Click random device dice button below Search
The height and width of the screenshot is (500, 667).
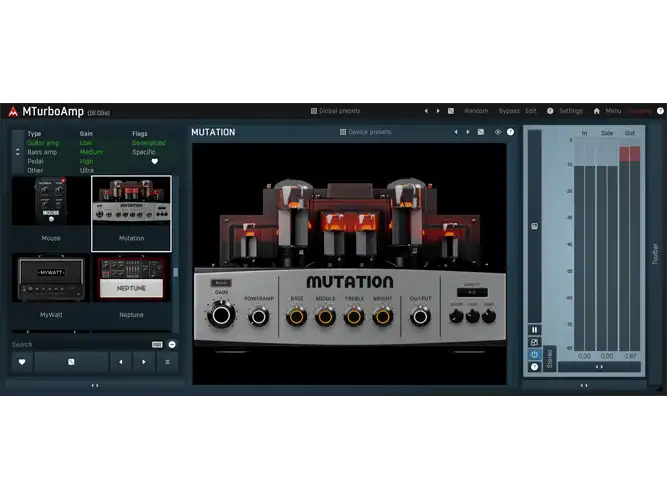coord(71,362)
